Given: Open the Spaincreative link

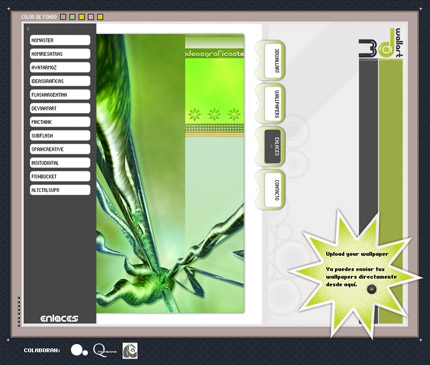Looking at the screenshot, I should coord(60,149).
